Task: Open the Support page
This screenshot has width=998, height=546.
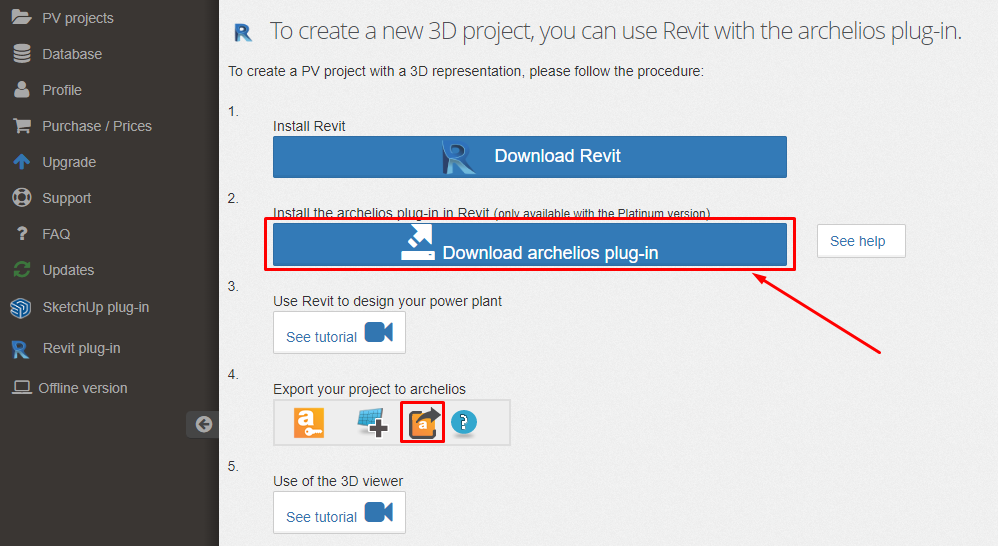Action: (67, 198)
